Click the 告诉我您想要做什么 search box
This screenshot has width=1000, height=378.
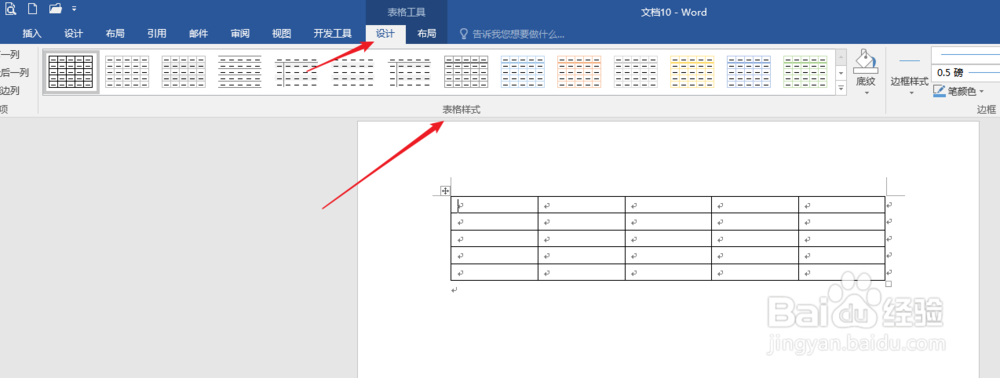(x=518, y=34)
